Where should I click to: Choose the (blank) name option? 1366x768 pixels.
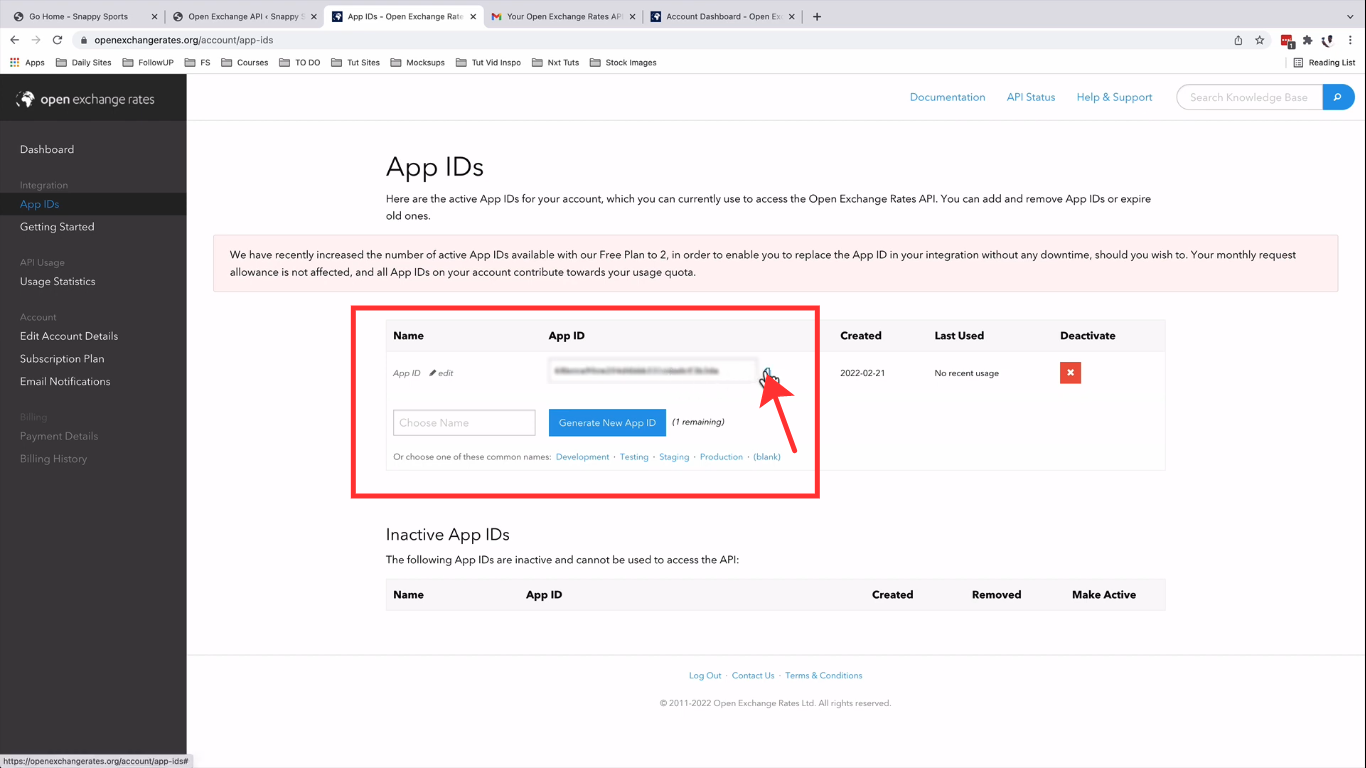coord(767,457)
